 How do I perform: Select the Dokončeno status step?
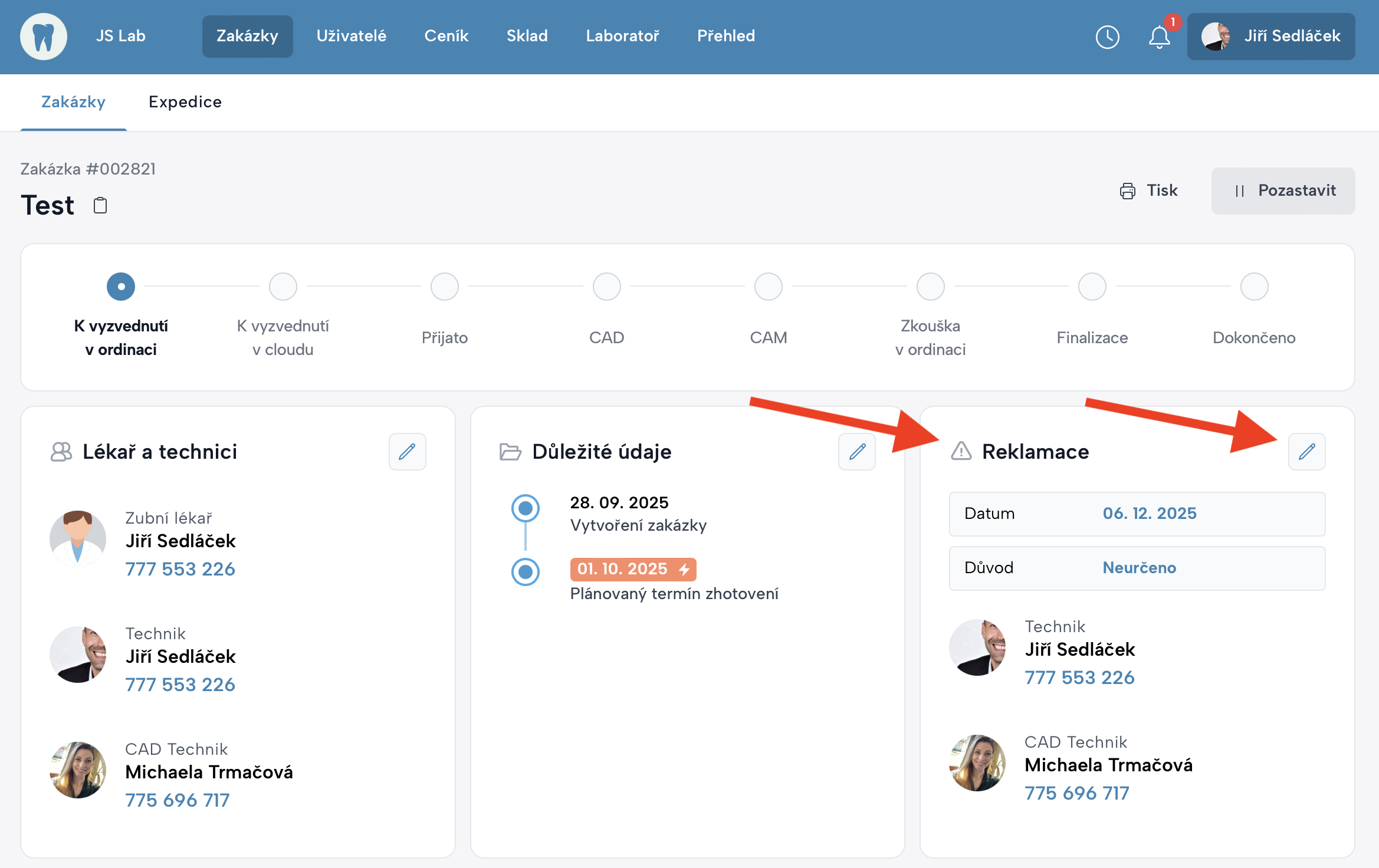click(x=1254, y=287)
